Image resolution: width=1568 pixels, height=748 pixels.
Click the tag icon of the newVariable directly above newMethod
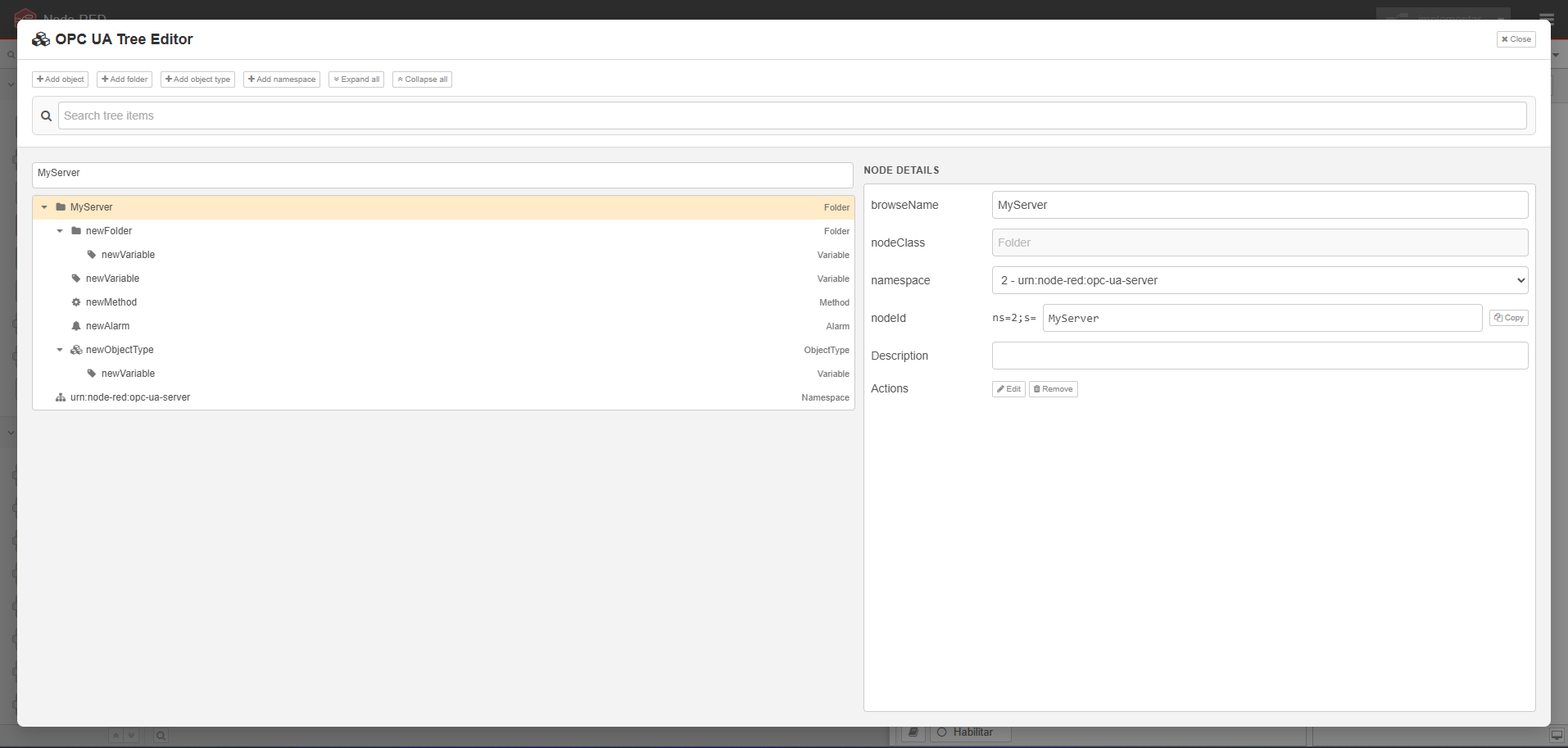[76, 279]
